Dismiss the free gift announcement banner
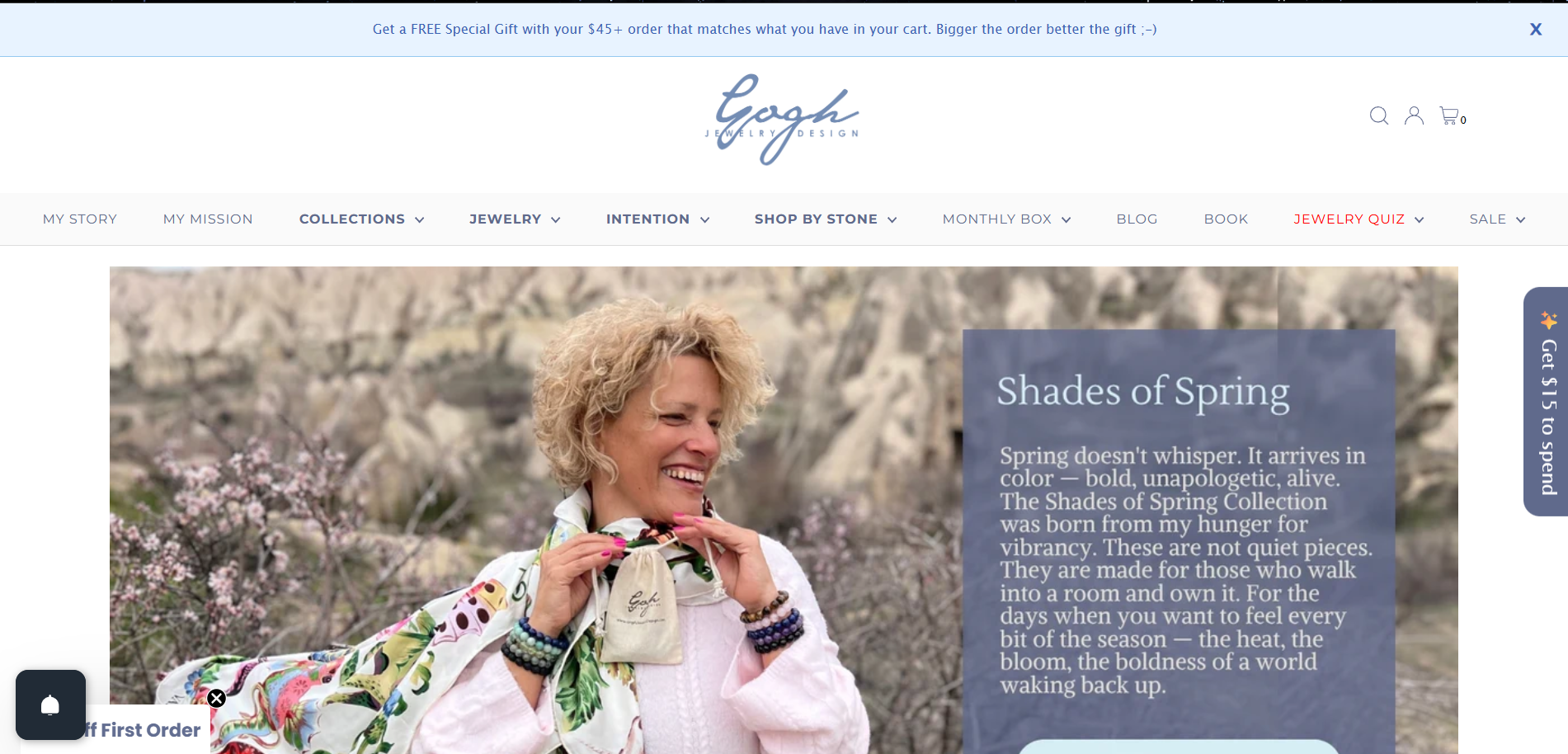 click(1536, 29)
